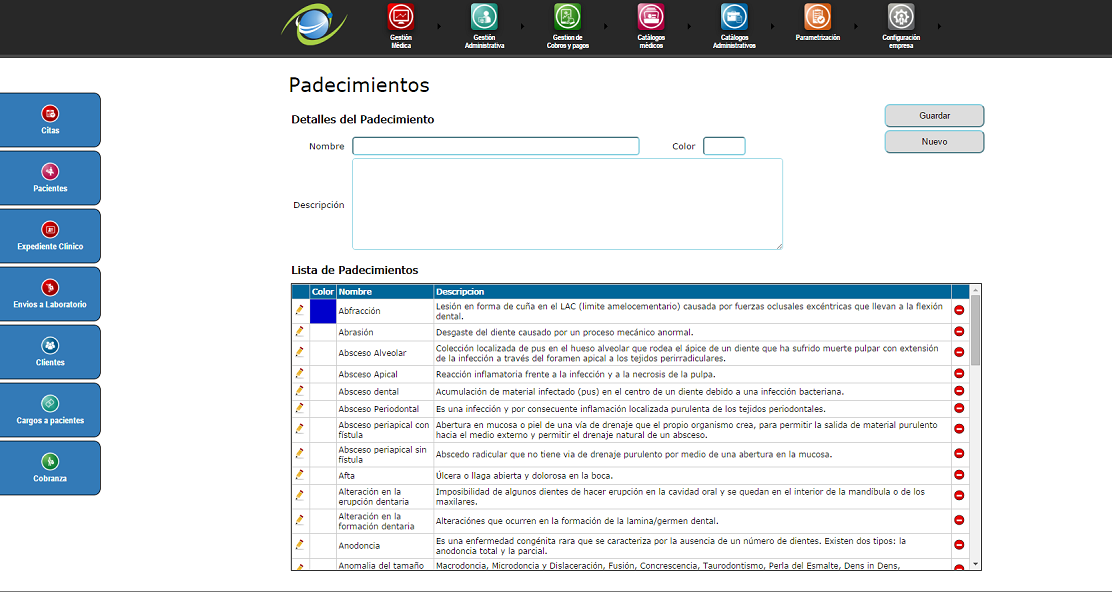Open Citas in the left sidebar
The image size is (1112, 592).
[x=50, y=120]
